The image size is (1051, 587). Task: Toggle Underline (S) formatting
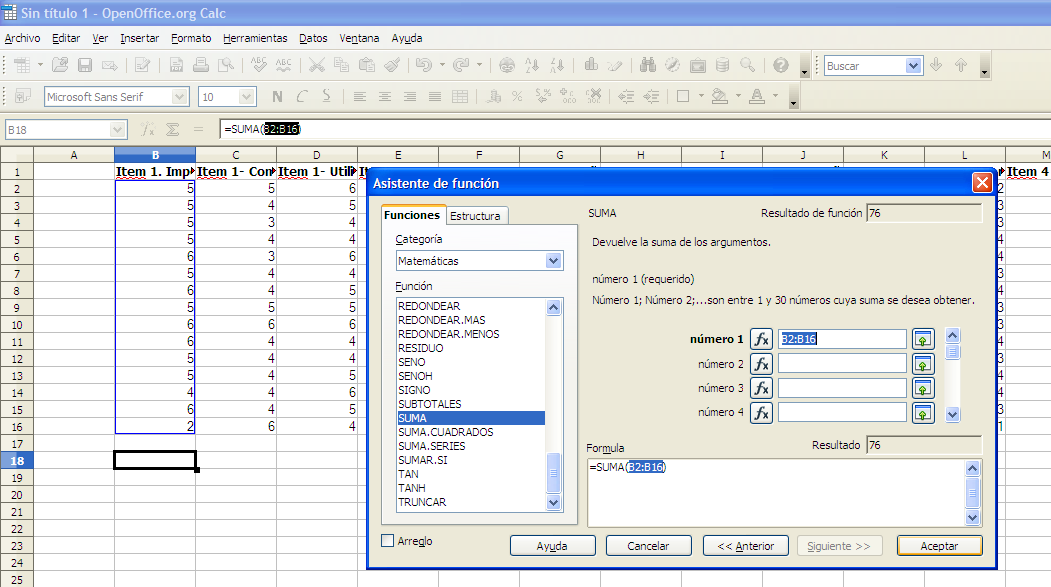(326, 96)
